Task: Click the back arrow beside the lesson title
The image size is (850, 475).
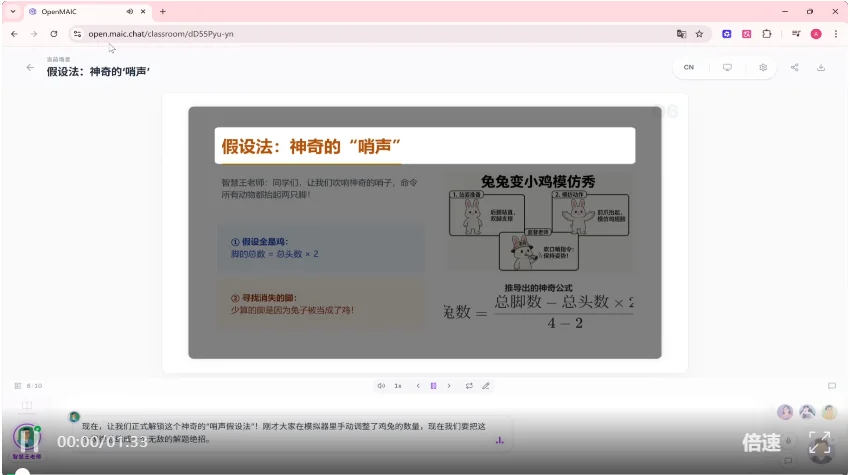Action: pyautogui.click(x=30, y=68)
